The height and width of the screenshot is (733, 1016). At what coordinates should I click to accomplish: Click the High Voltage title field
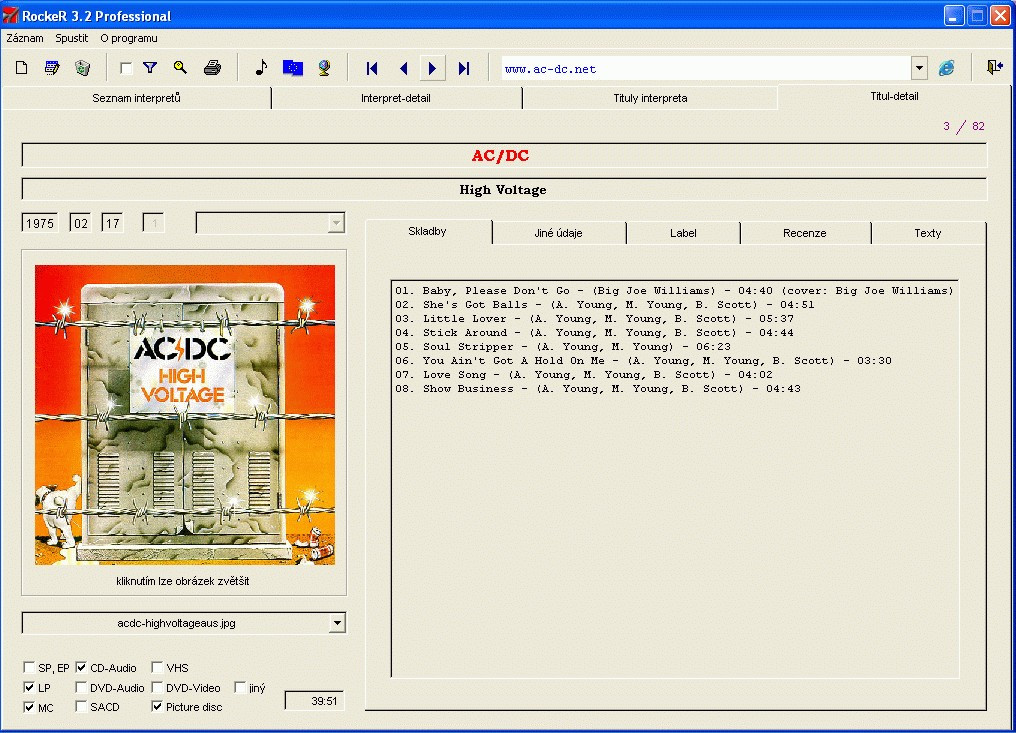click(504, 190)
